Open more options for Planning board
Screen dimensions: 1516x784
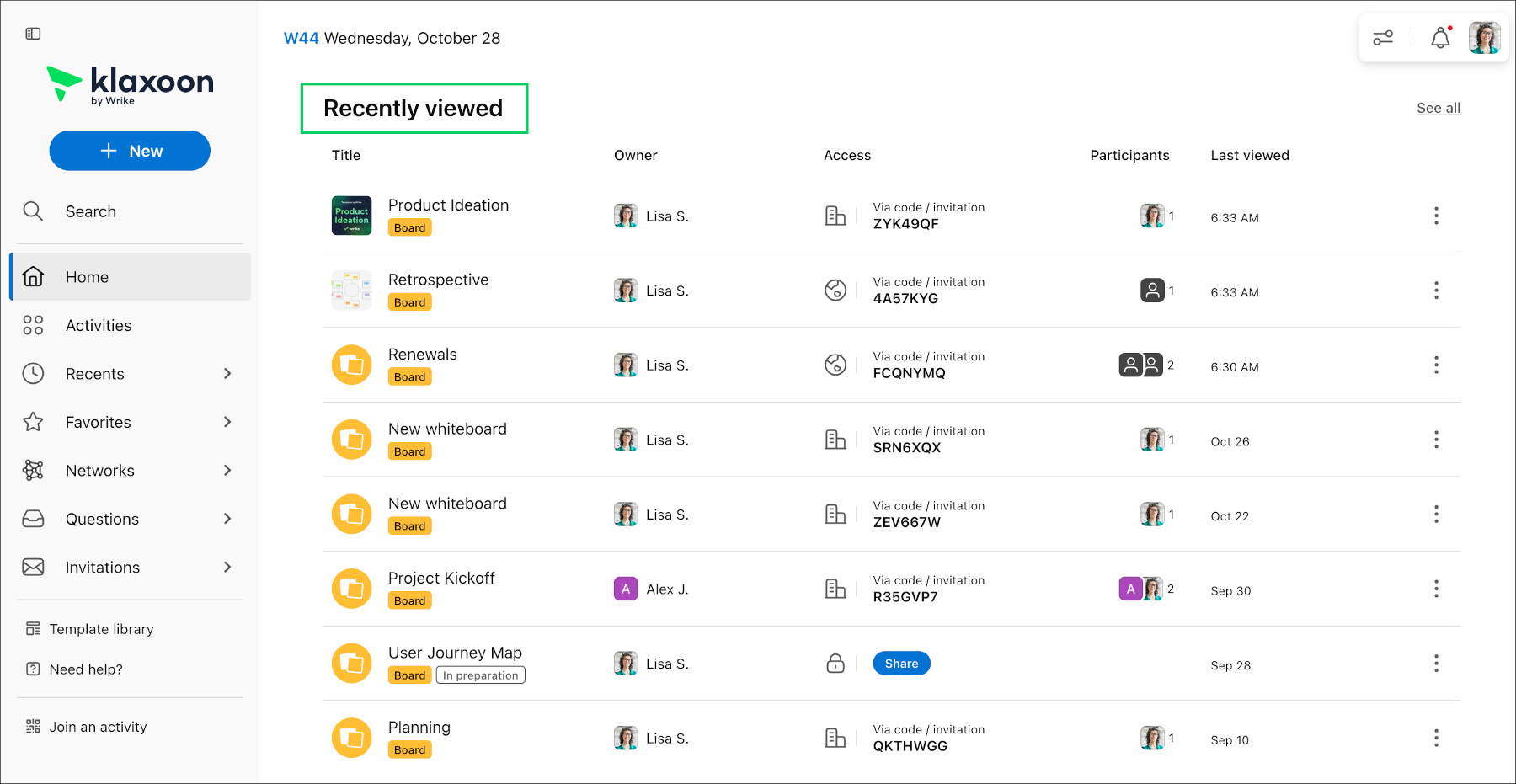(x=1436, y=738)
